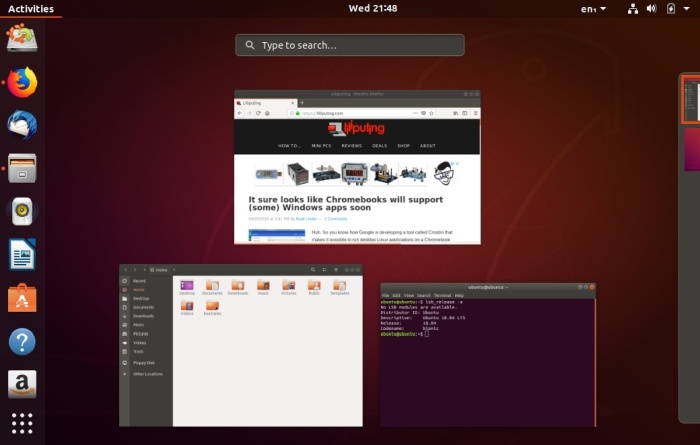Select the active first workspace thumbnail

point(691,99)
